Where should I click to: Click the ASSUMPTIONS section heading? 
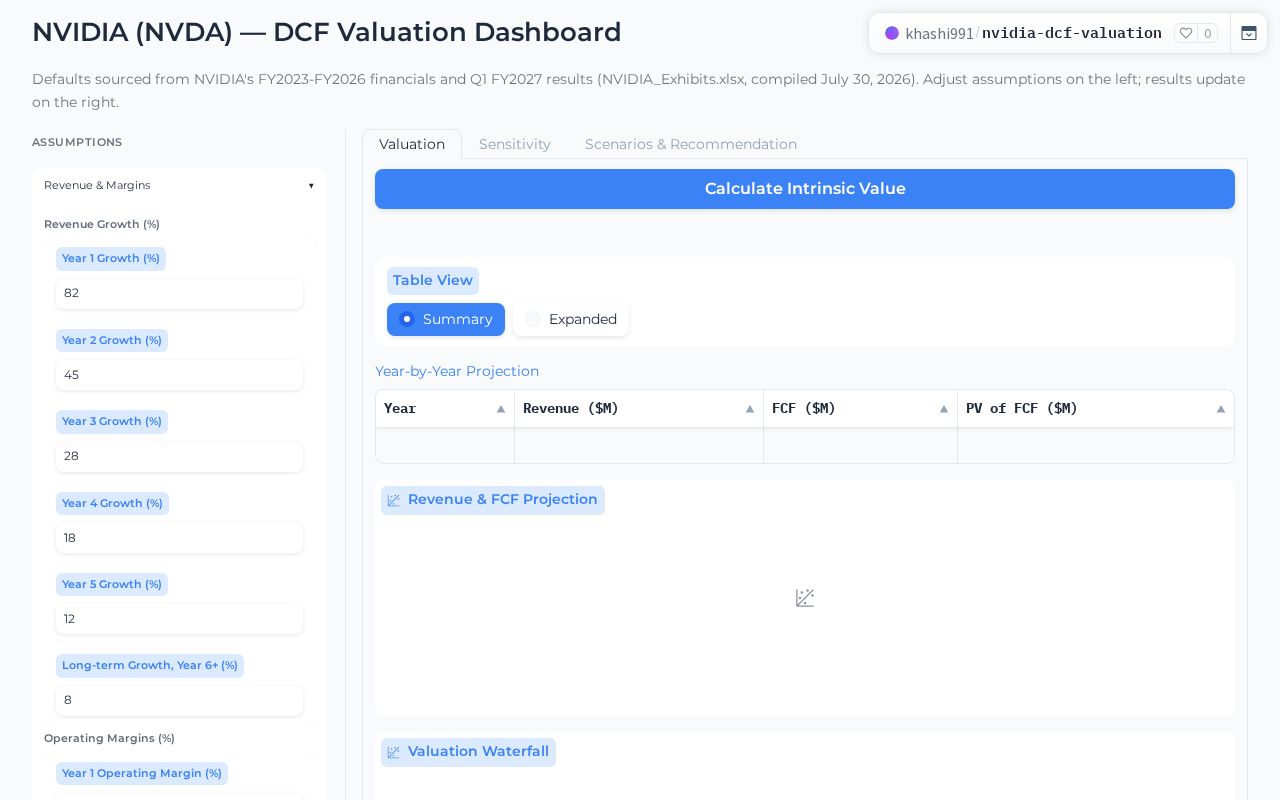point(77,142)
